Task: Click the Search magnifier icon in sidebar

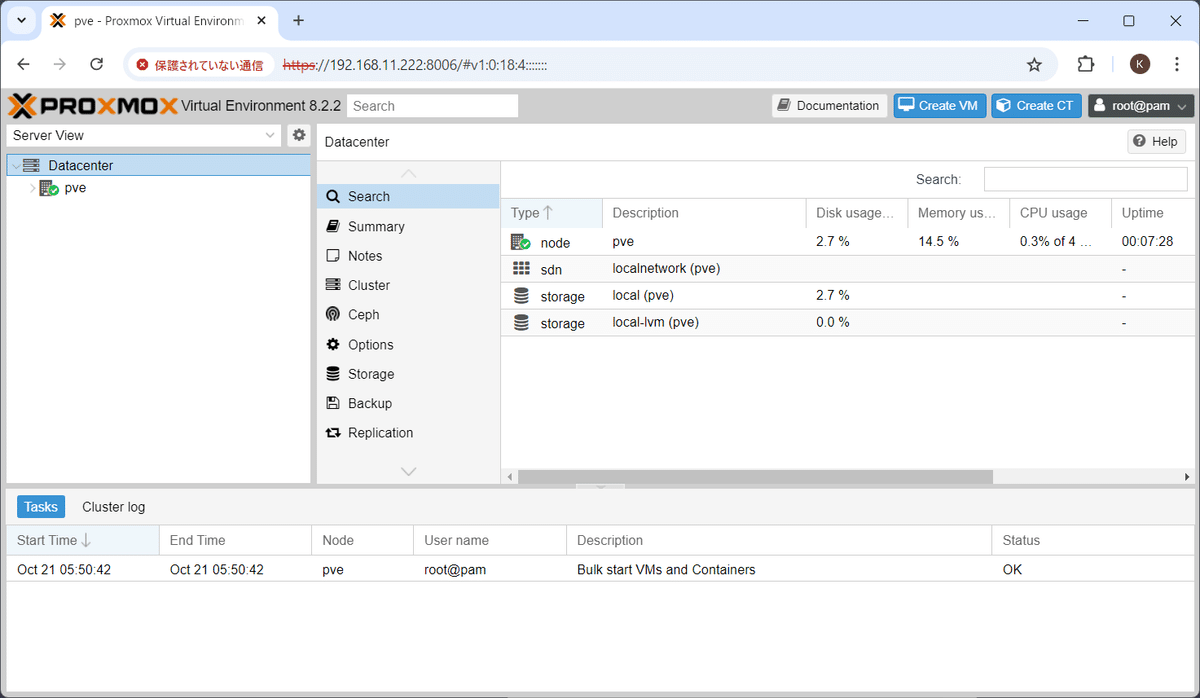Action: tap(333, 197)
